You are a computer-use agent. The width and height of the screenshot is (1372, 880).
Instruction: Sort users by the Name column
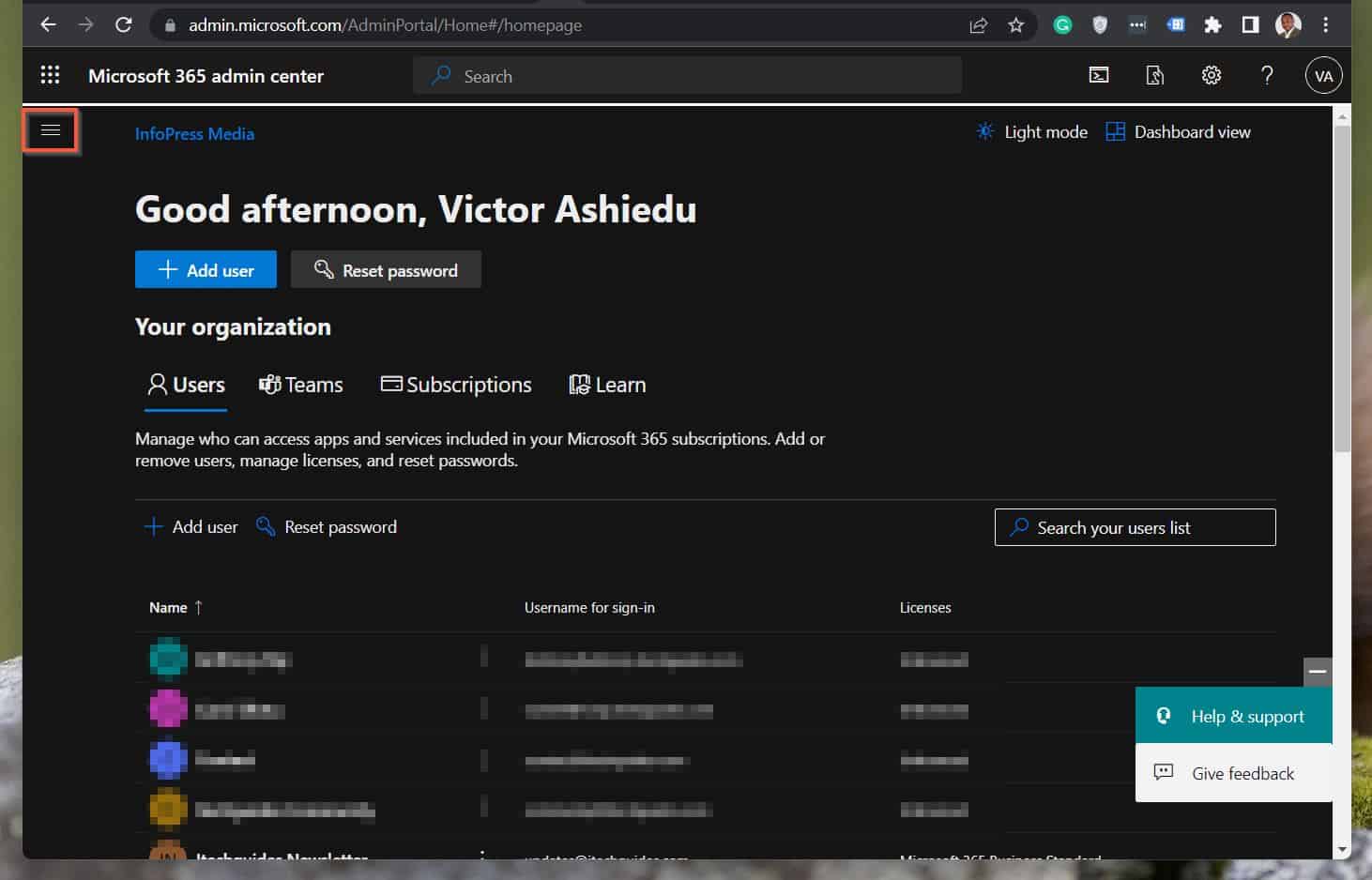[175, 607]
